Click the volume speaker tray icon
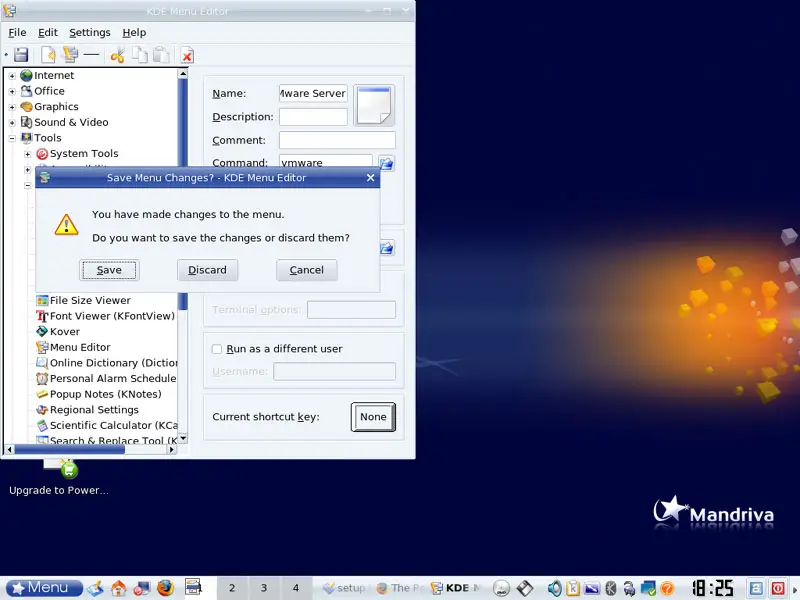The height and width of the screenshot is (600, 800). click(555, 588)
